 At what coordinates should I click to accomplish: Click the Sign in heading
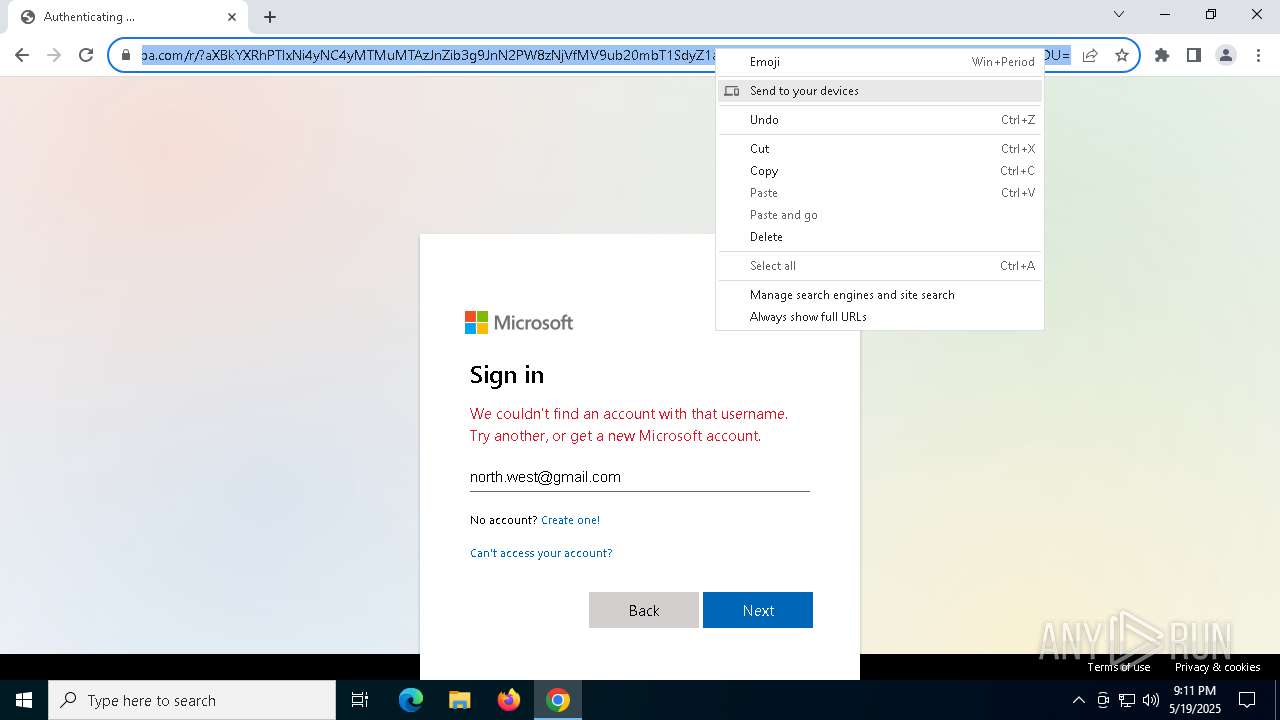coord(507,375)
